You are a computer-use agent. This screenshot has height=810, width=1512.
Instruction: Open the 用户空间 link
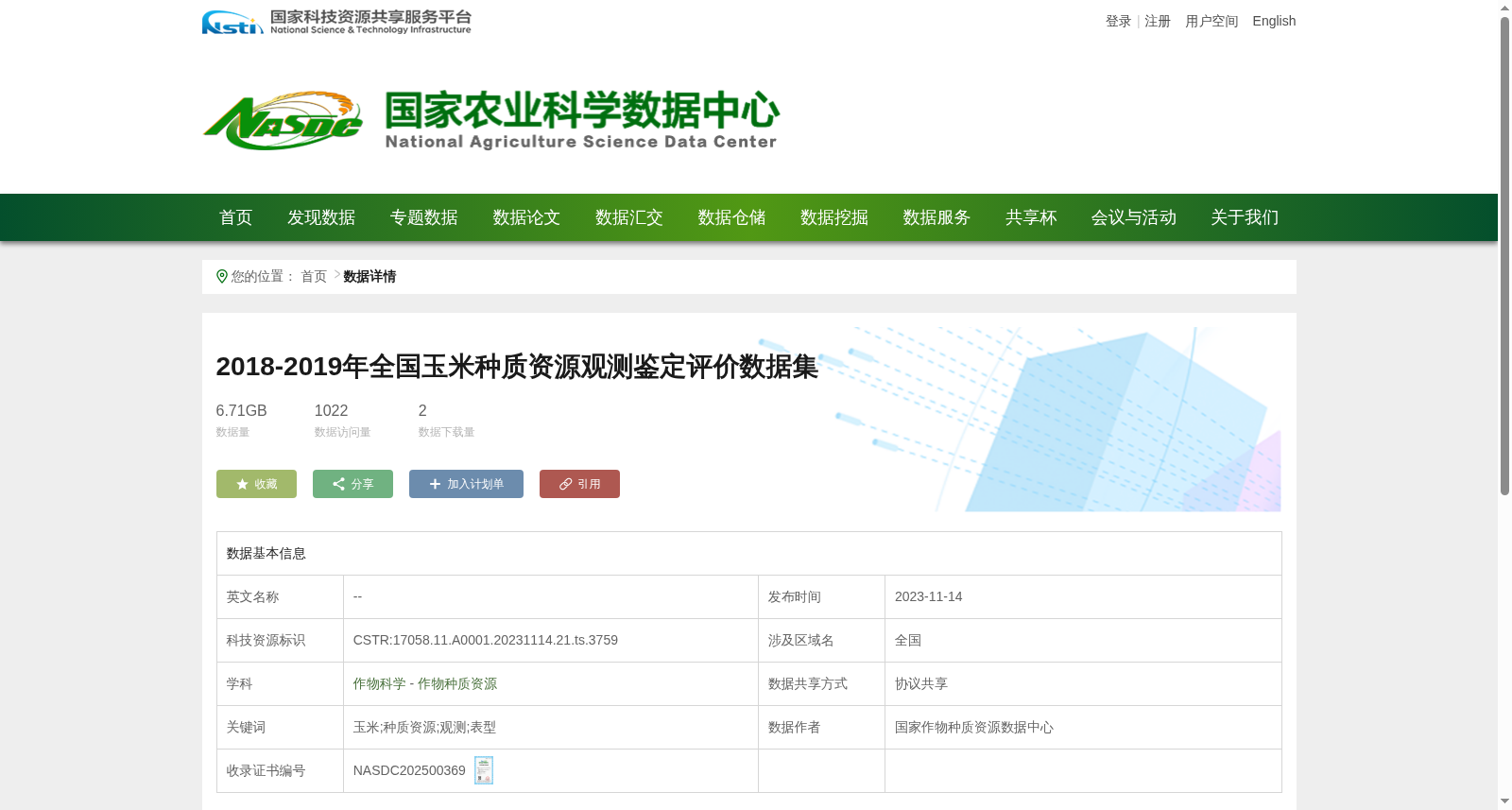(x=1211, y=21)
